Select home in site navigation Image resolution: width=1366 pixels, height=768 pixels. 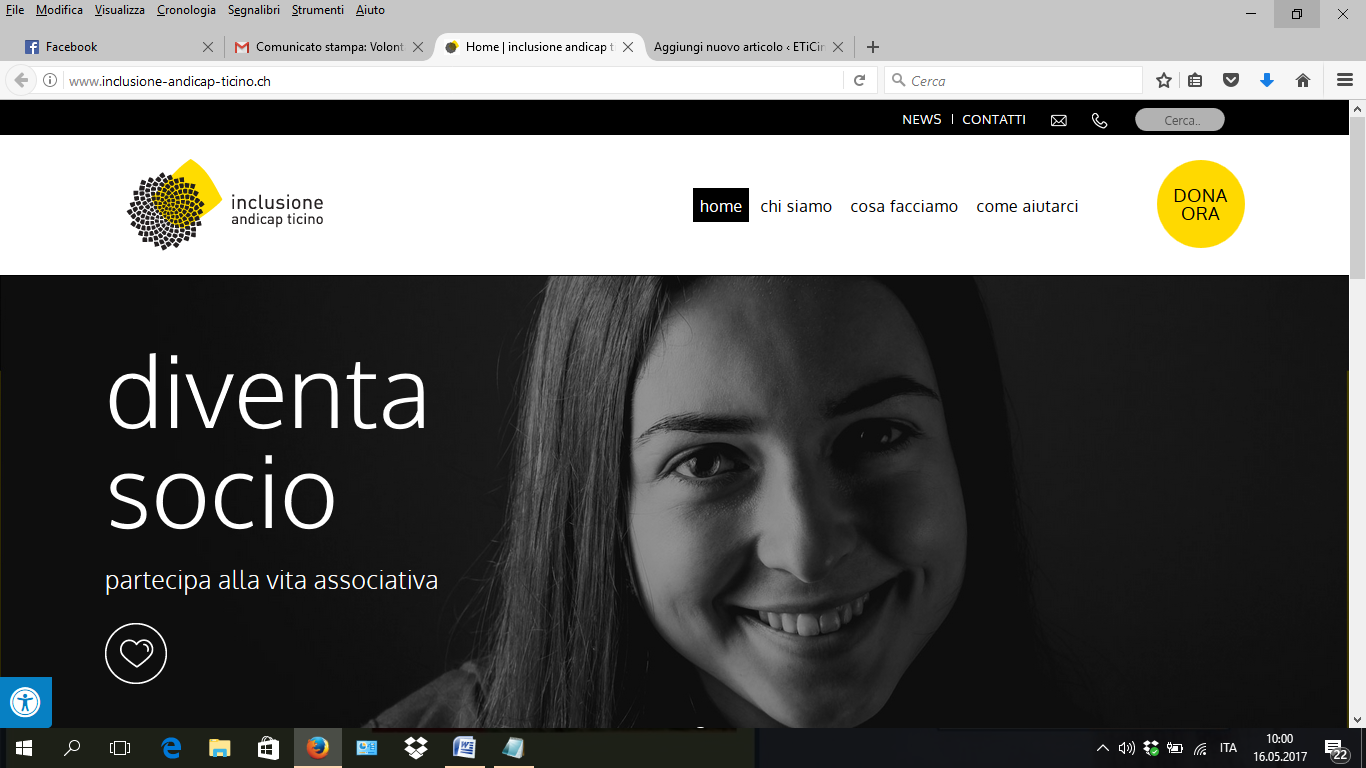(721, 206)
